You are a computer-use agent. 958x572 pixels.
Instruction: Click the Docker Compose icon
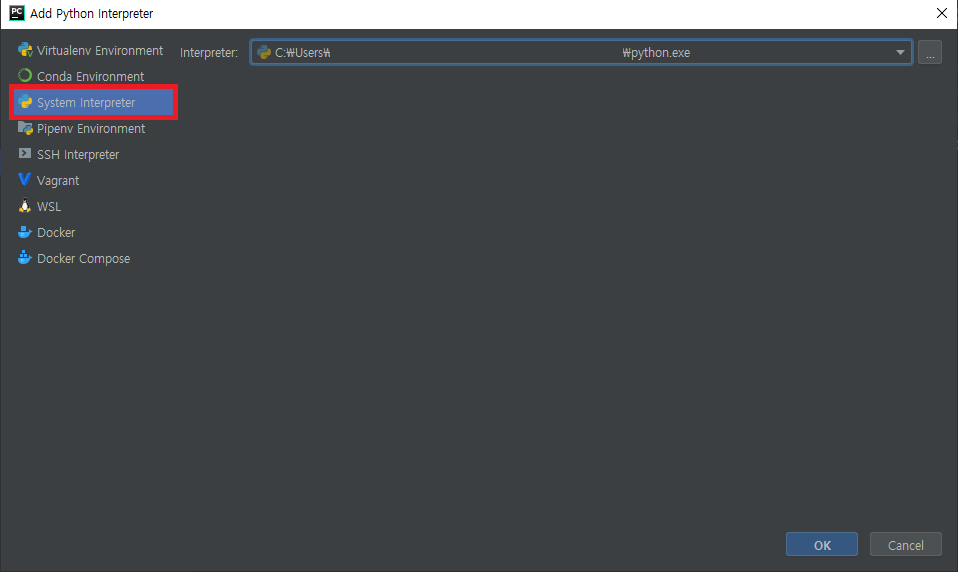click(x=24, y=258)
